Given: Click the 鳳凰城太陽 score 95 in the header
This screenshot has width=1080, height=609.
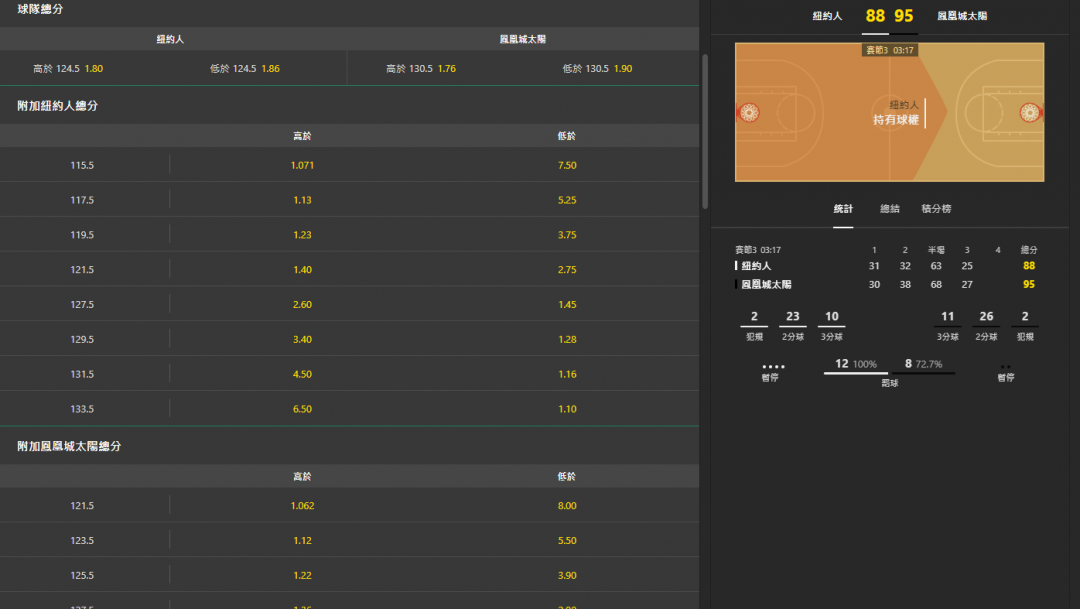Looking at the screenshot, I should coord(904,16).
